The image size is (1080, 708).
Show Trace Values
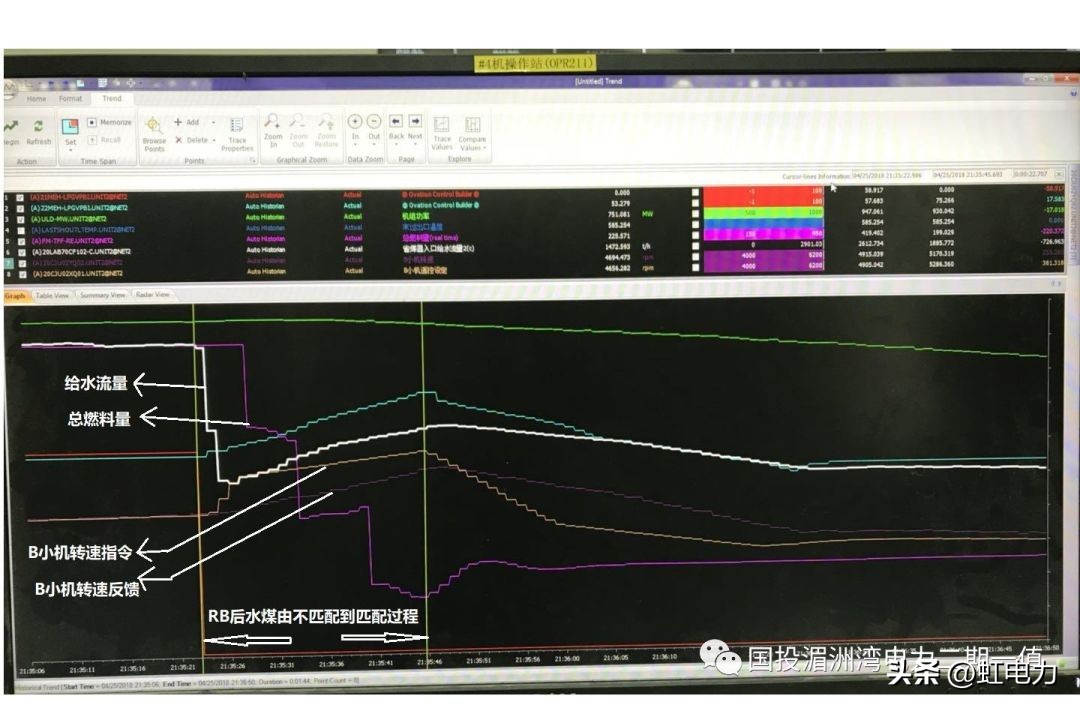[x=442, y=133]
